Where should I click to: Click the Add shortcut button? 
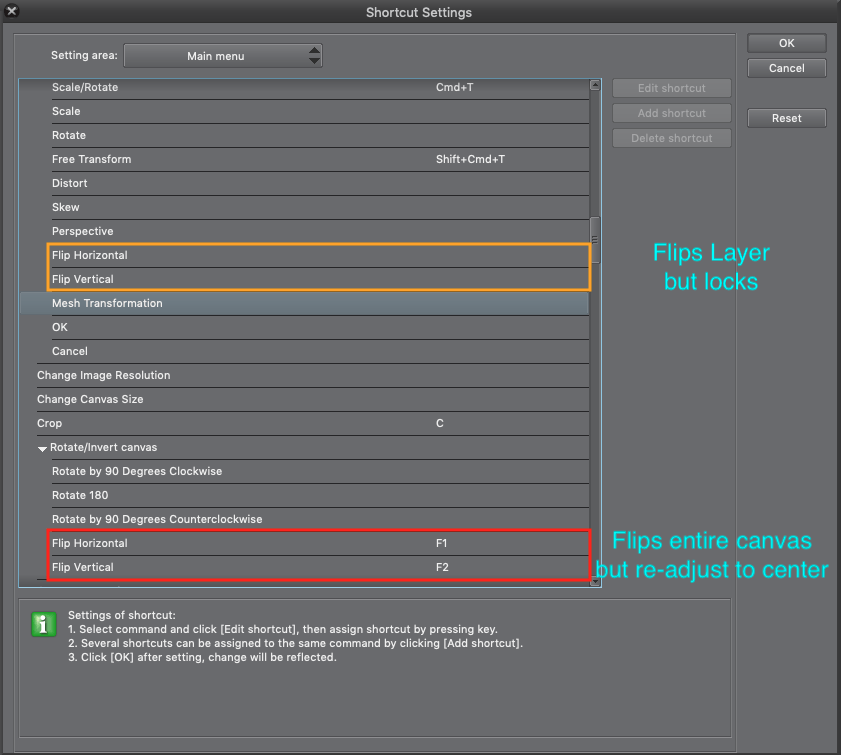tap(672, 113)
